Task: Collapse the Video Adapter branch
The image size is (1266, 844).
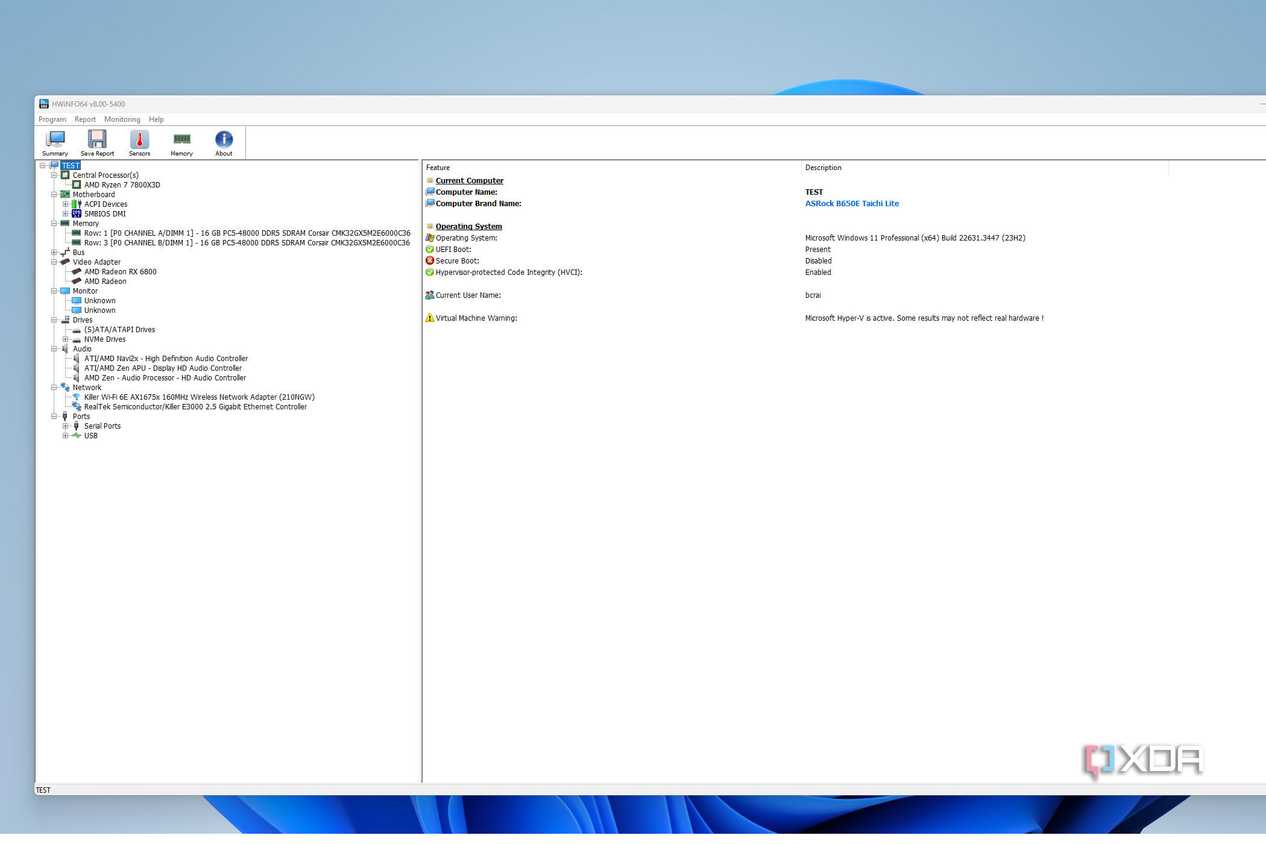Action: point(54,262)
